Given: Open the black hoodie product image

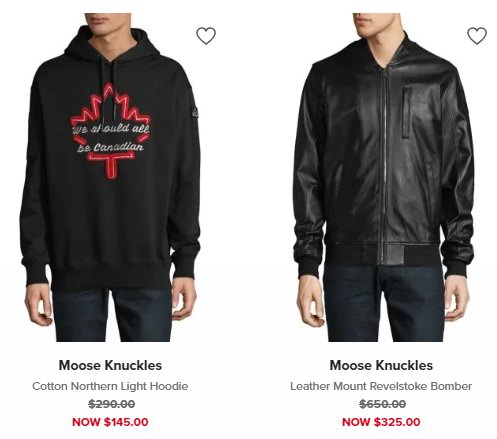Looking at the screenshot, I should [x=110, y=177].
